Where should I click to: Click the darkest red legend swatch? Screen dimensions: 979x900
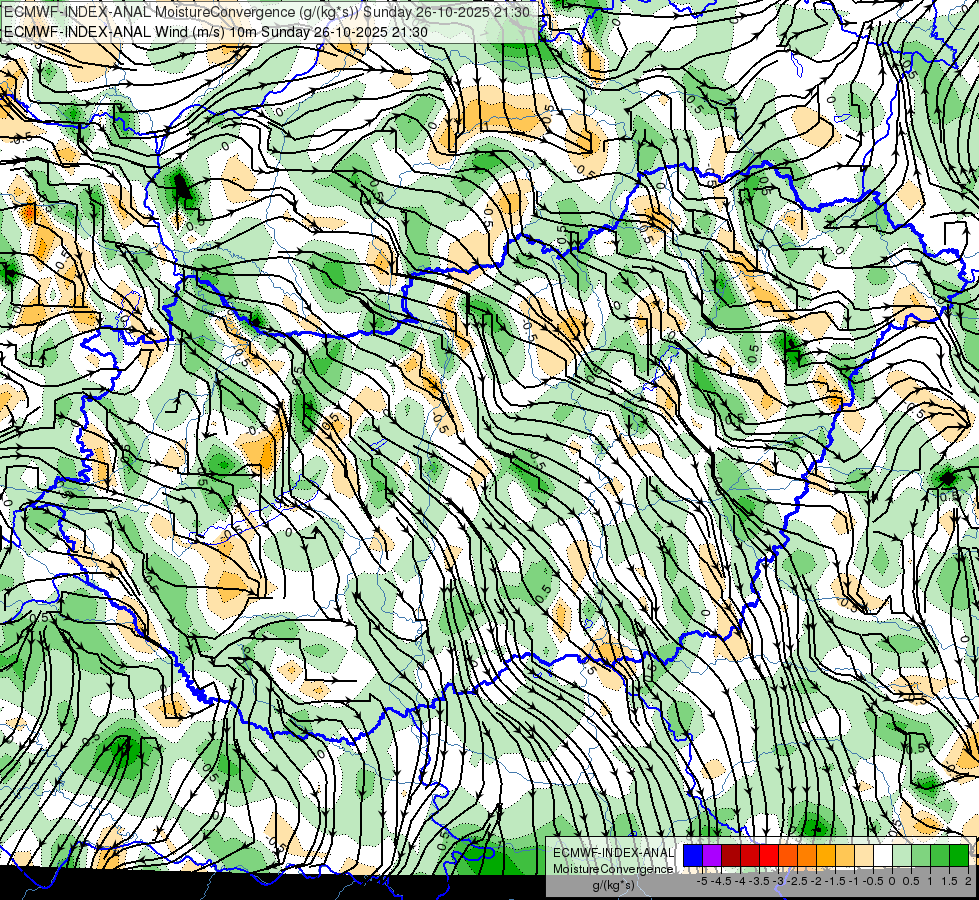click(731, 856)
